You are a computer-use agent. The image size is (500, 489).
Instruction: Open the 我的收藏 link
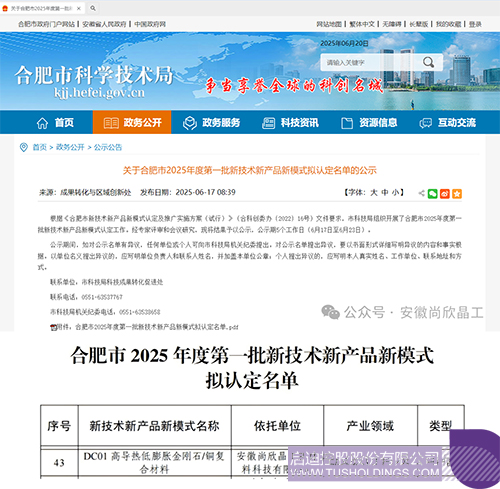[x=449, y=24]
